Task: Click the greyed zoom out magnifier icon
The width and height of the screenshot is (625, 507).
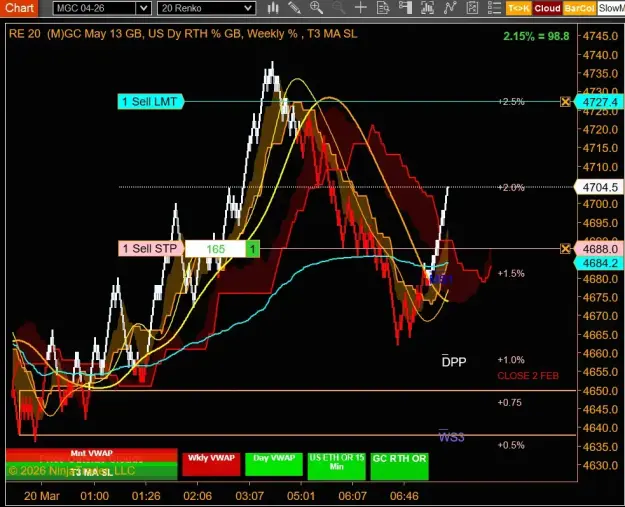Action: point(338,8)
